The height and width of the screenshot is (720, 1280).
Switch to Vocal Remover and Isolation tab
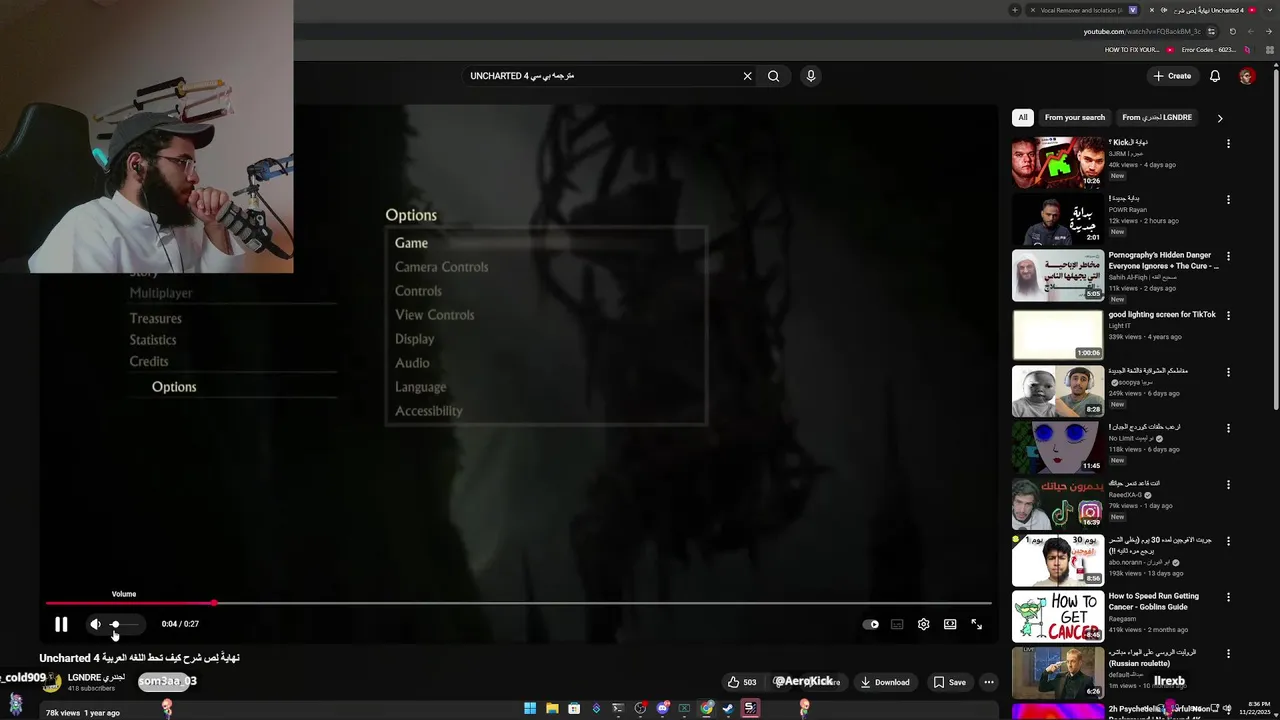[x=1082, y=10]
